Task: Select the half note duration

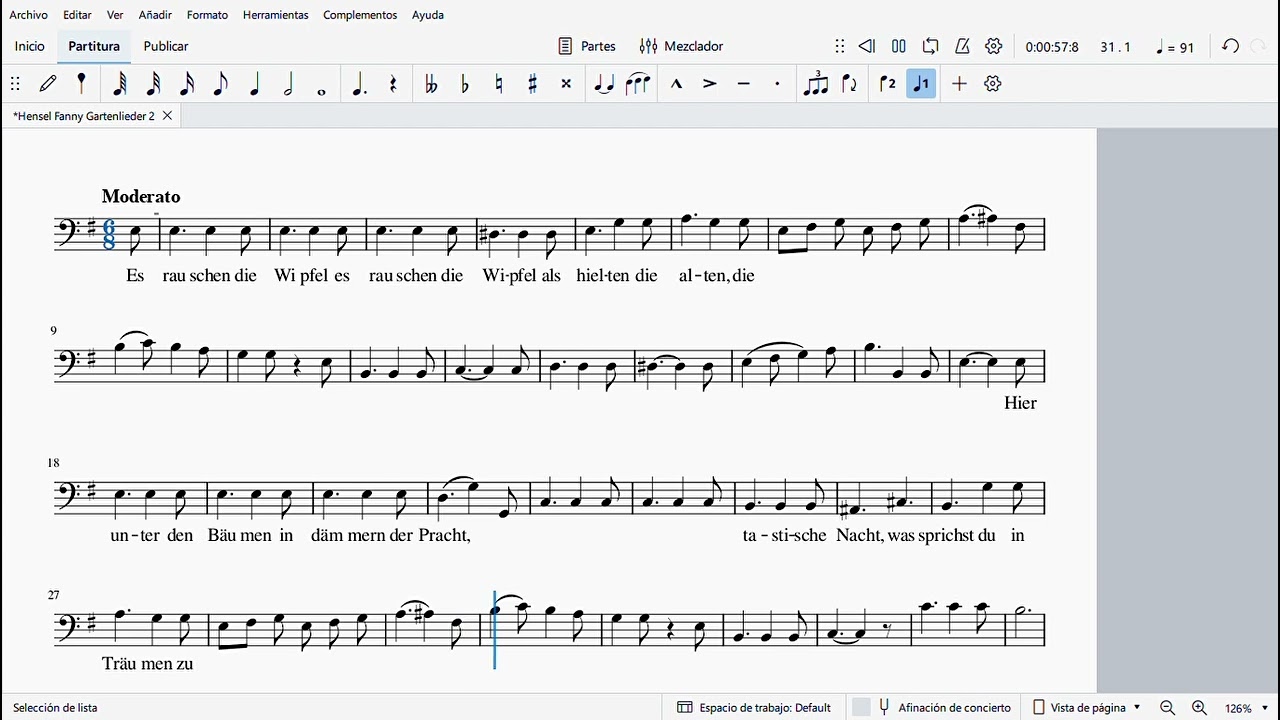Action: 288,84
